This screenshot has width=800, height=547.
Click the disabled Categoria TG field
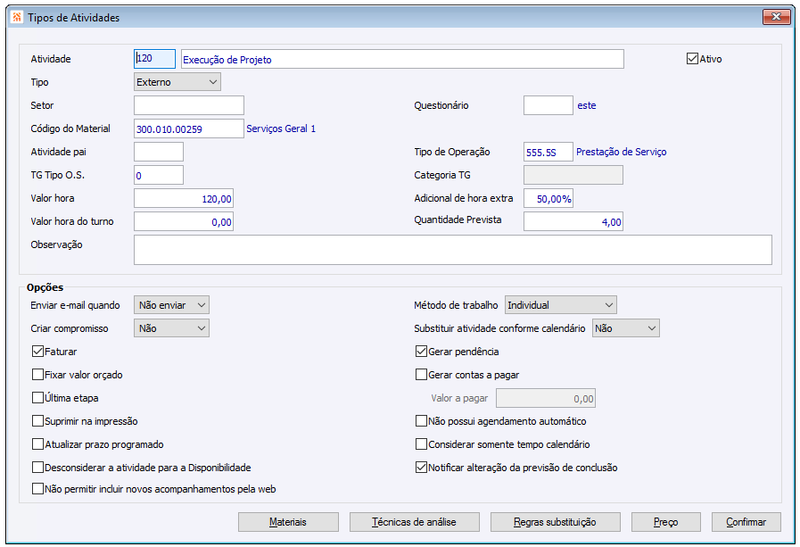click(x=573, y=175)
